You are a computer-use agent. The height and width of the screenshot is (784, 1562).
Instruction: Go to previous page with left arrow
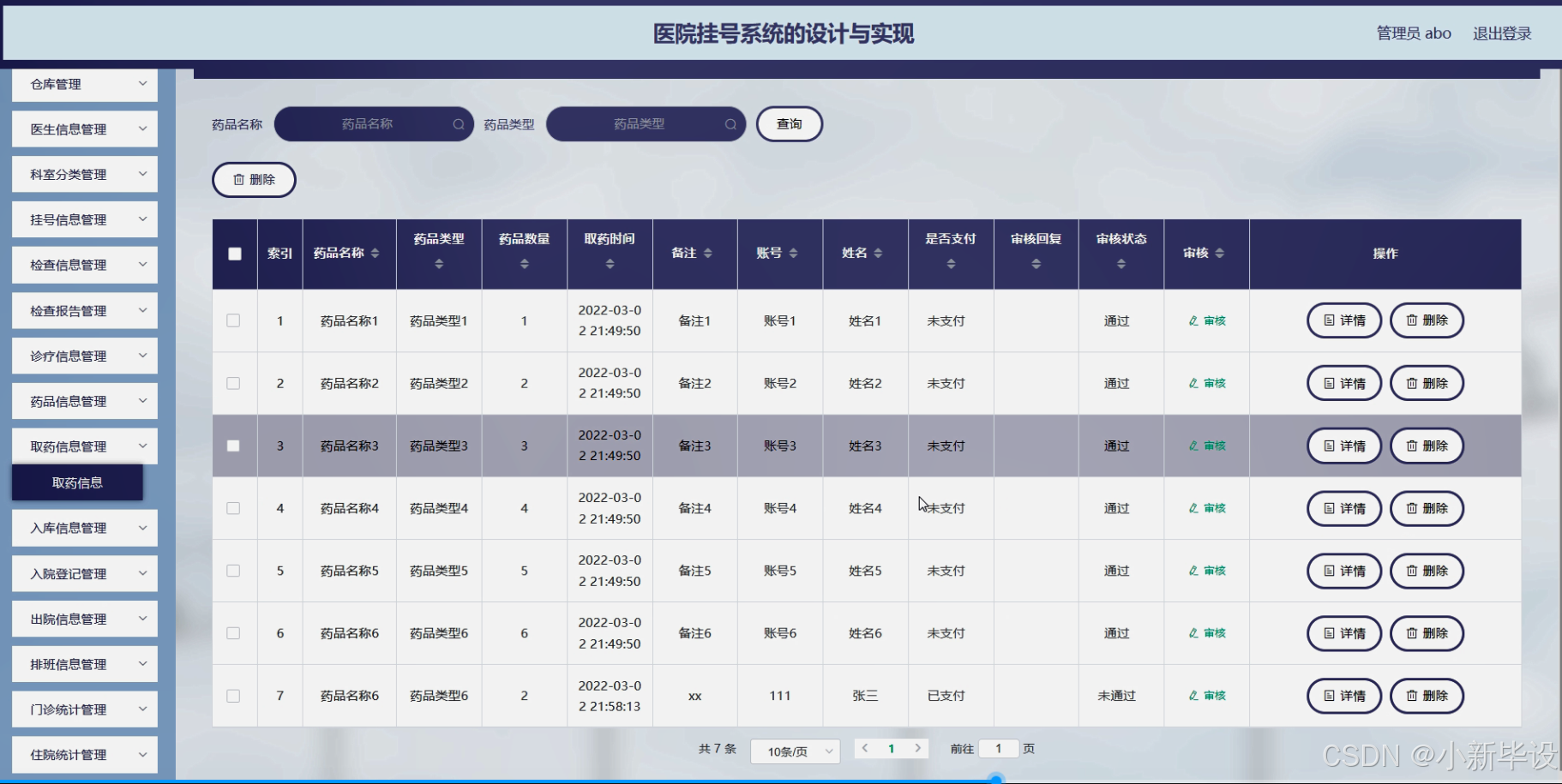point(865,748)
